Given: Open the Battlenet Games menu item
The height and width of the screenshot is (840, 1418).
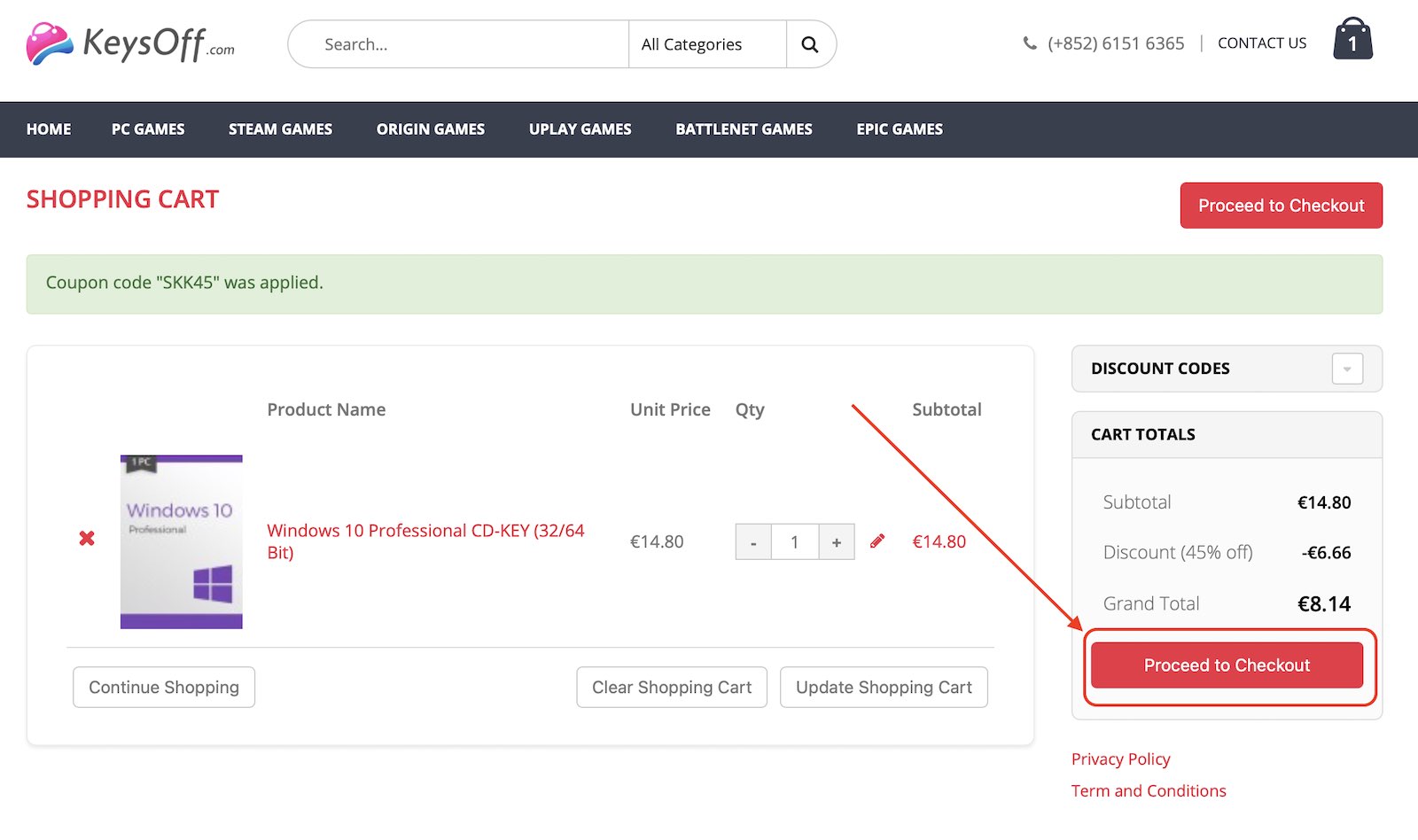Looking at the screenshot, I should (x=744, y=129).
